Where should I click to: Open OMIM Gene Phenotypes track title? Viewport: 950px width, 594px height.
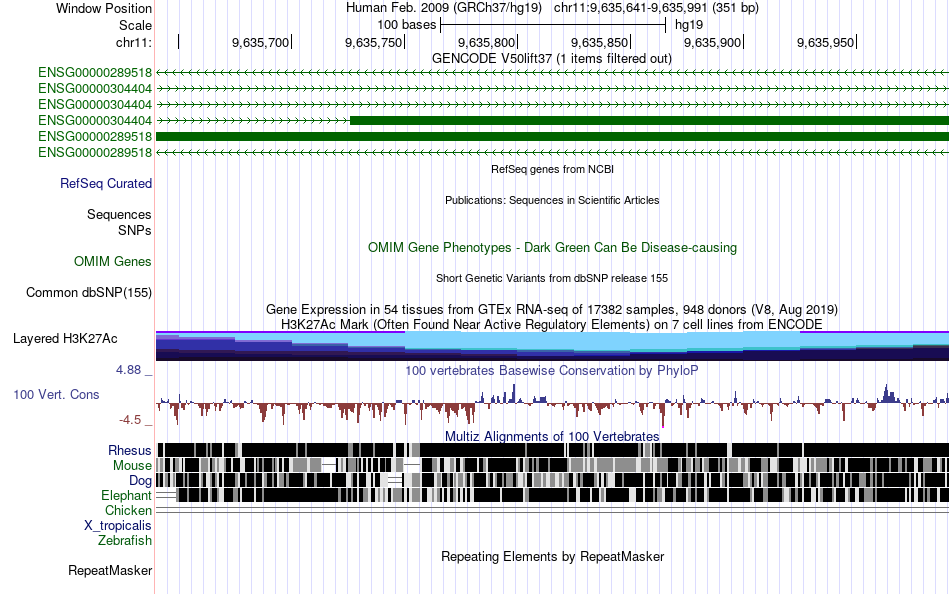[553, 247]
